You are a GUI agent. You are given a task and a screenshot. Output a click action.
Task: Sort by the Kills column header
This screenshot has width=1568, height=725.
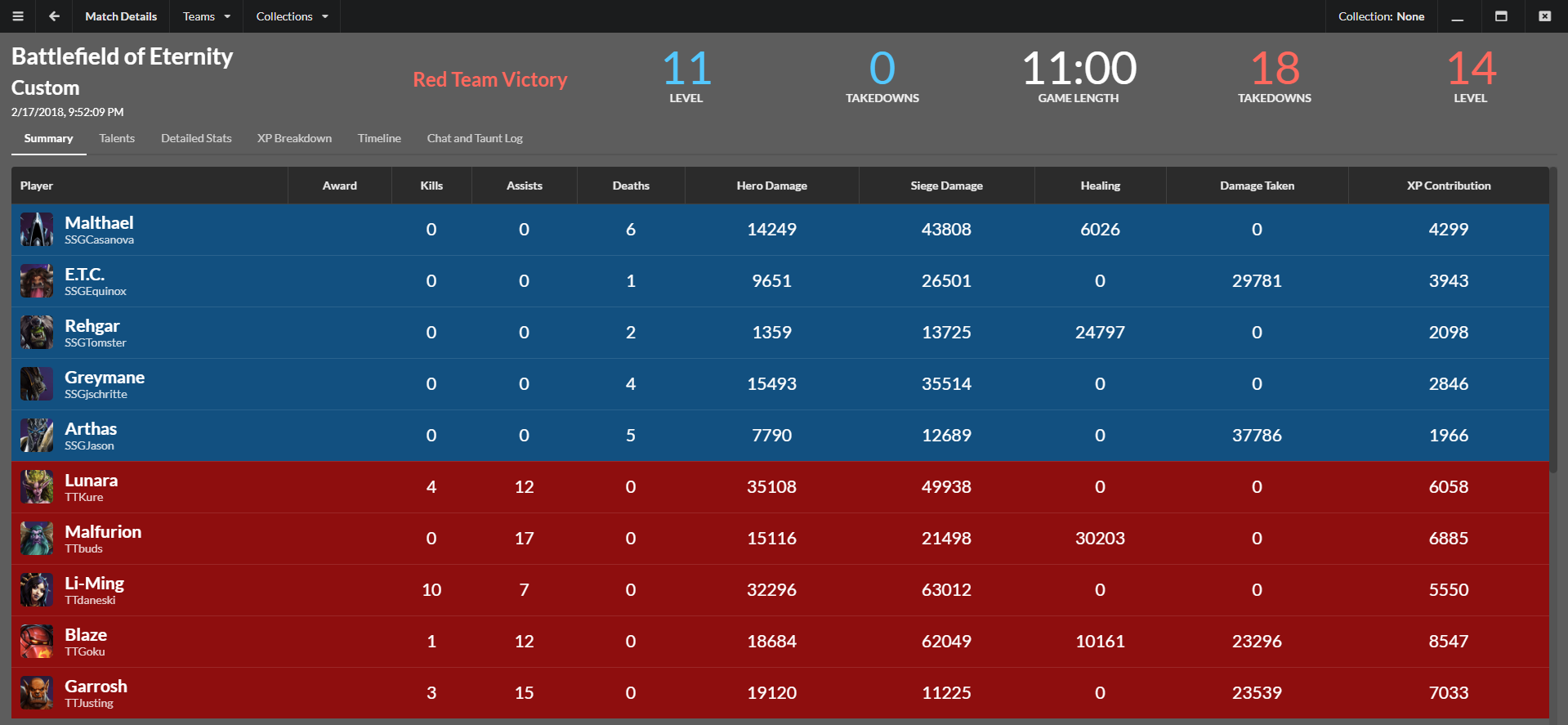coord(431,186)
